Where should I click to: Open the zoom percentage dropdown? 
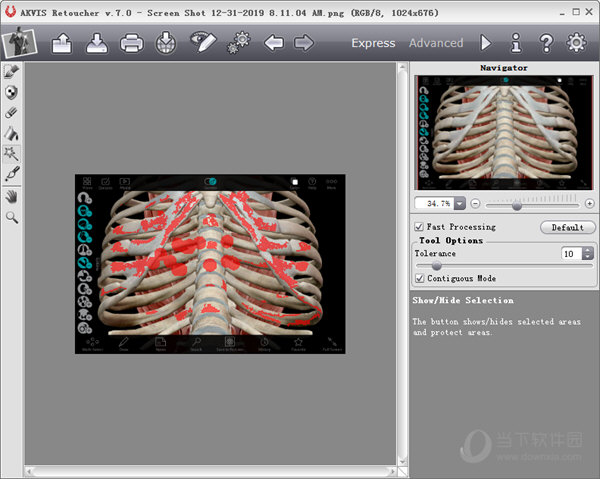460,204
